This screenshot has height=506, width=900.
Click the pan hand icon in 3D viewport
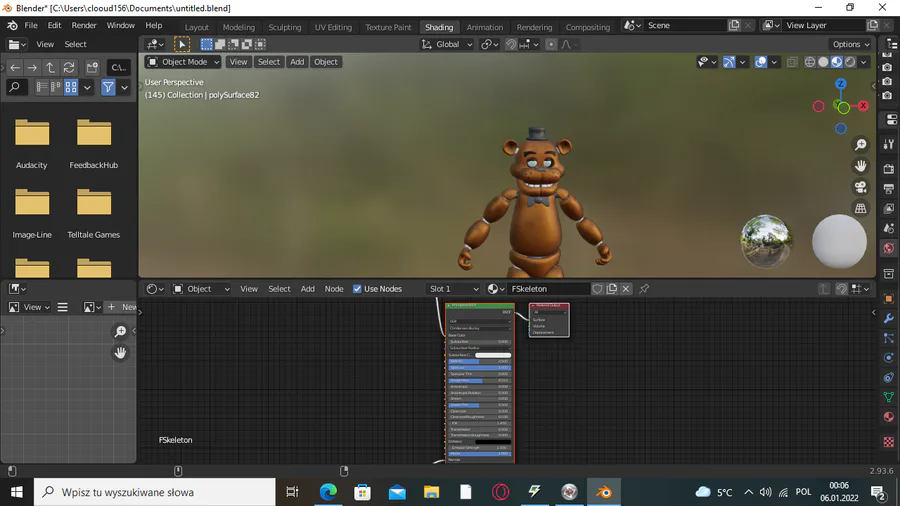860,166
